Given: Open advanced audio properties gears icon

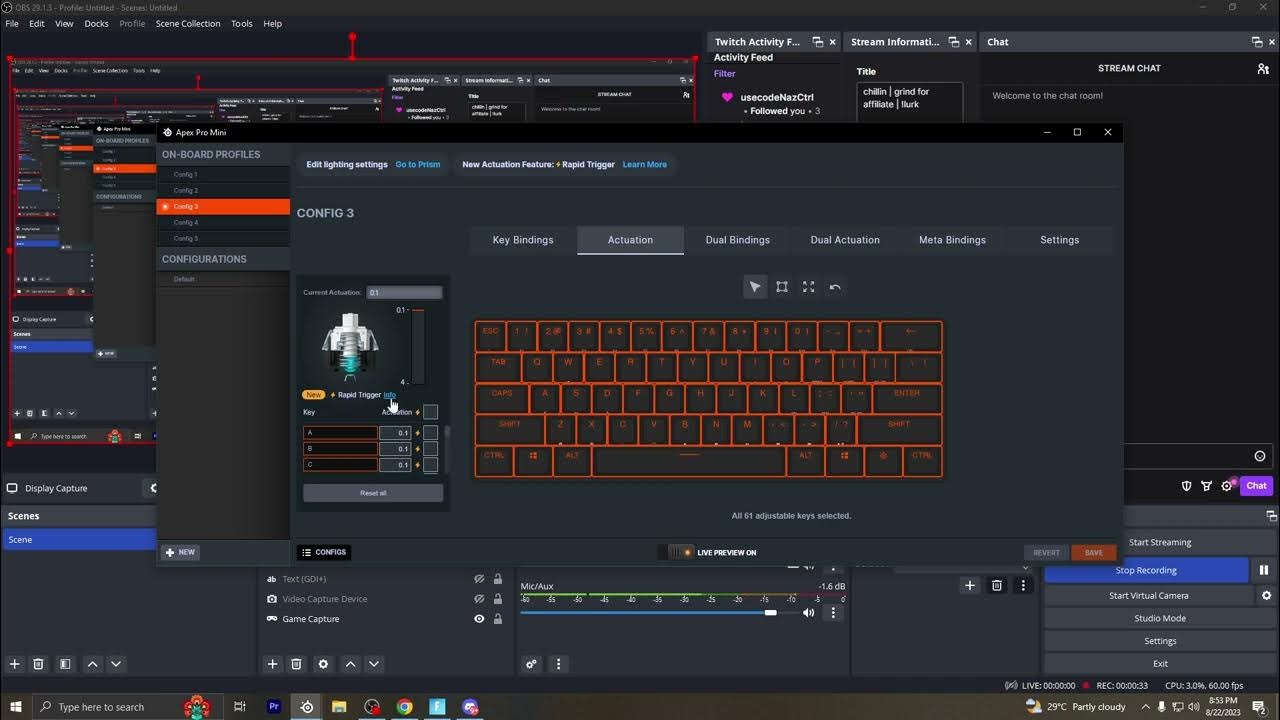Looking at the screenshot, I should tap(531, 664).
